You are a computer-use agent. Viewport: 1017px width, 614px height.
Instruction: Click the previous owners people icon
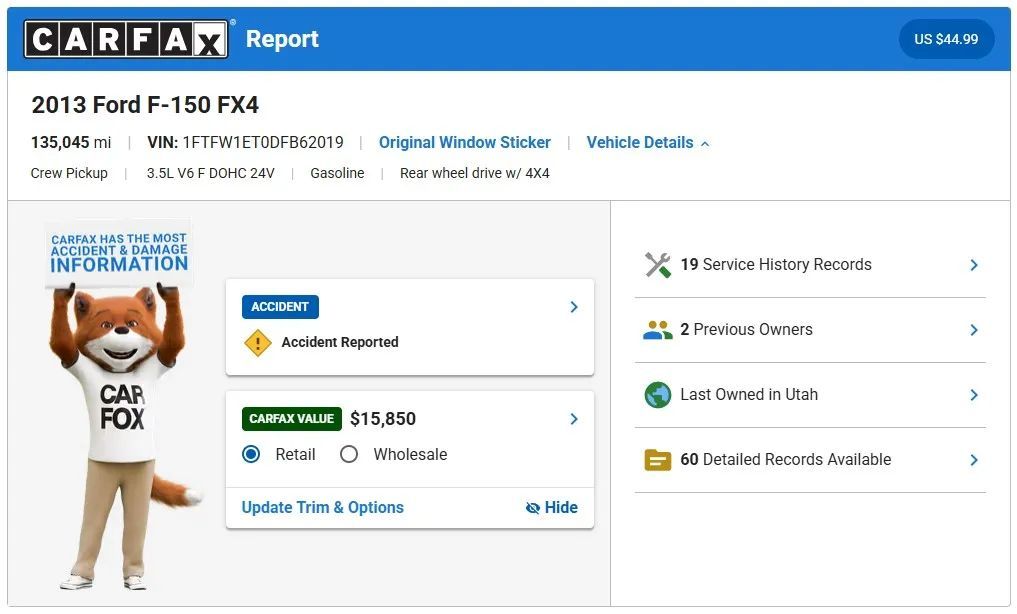[x=658, y=330]
